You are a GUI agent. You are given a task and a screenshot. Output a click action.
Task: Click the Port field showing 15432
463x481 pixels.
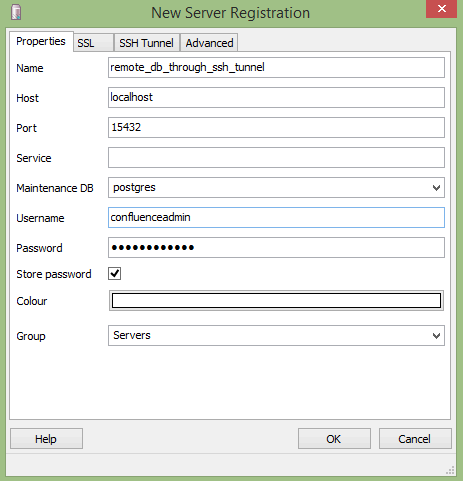tap(276, 128)
